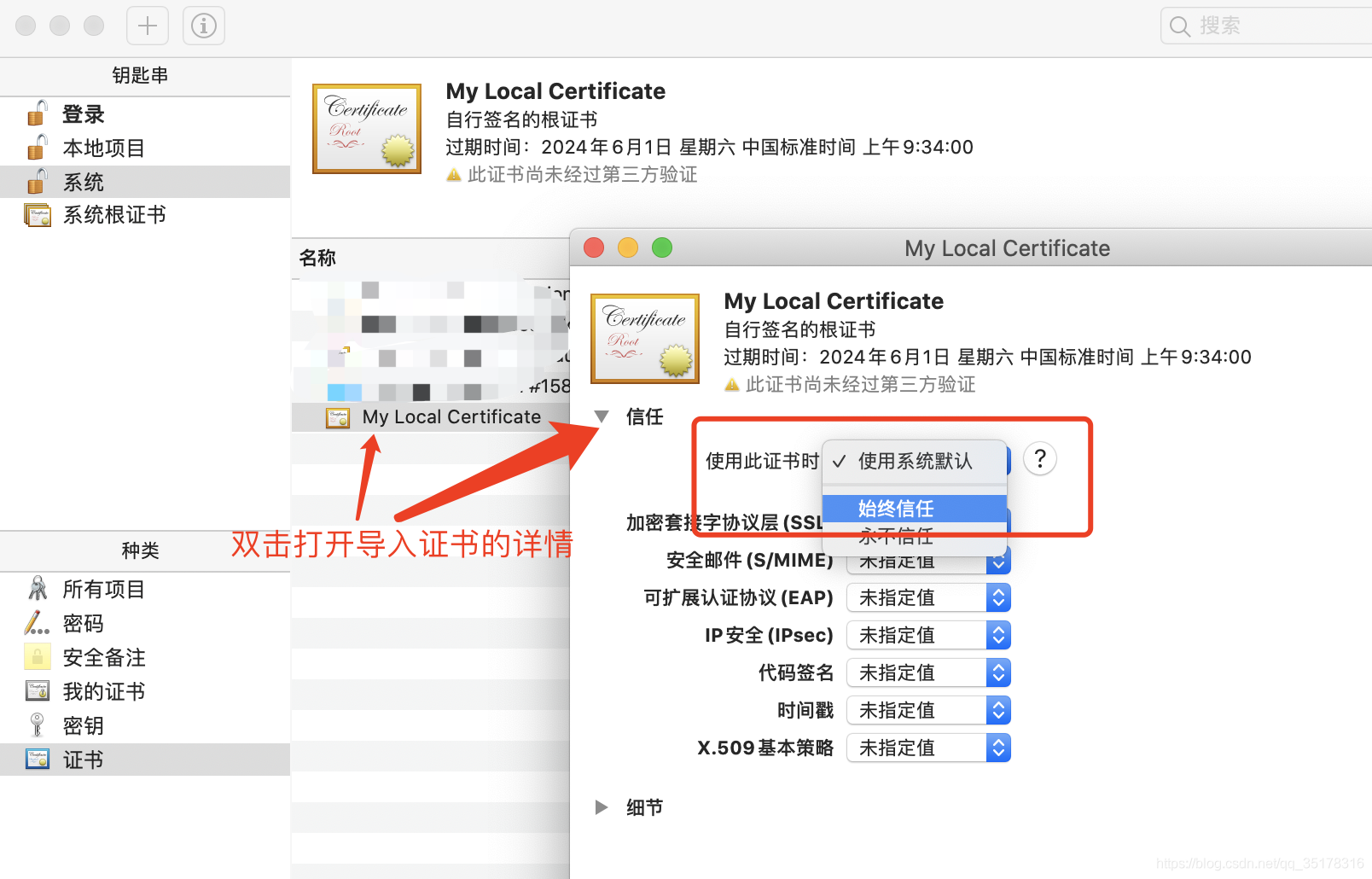Focus the 搜索 search field
This screenshot has height=879, width=1372.
(x=1267, y=26)
